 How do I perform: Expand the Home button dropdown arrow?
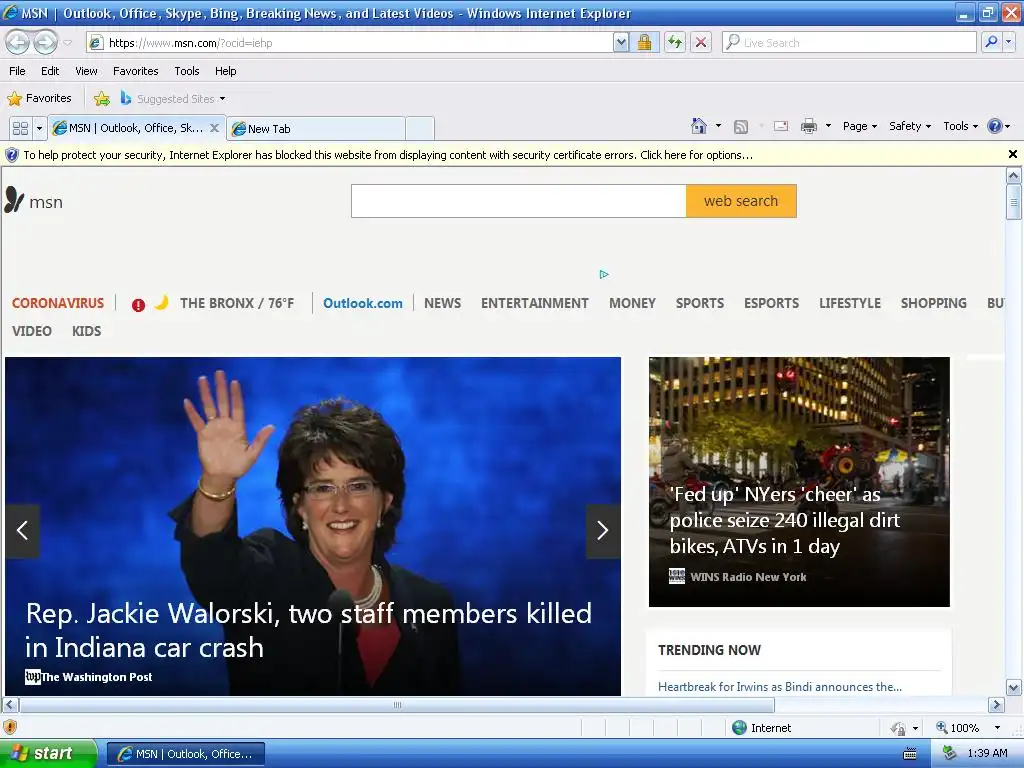coord(718,125)
